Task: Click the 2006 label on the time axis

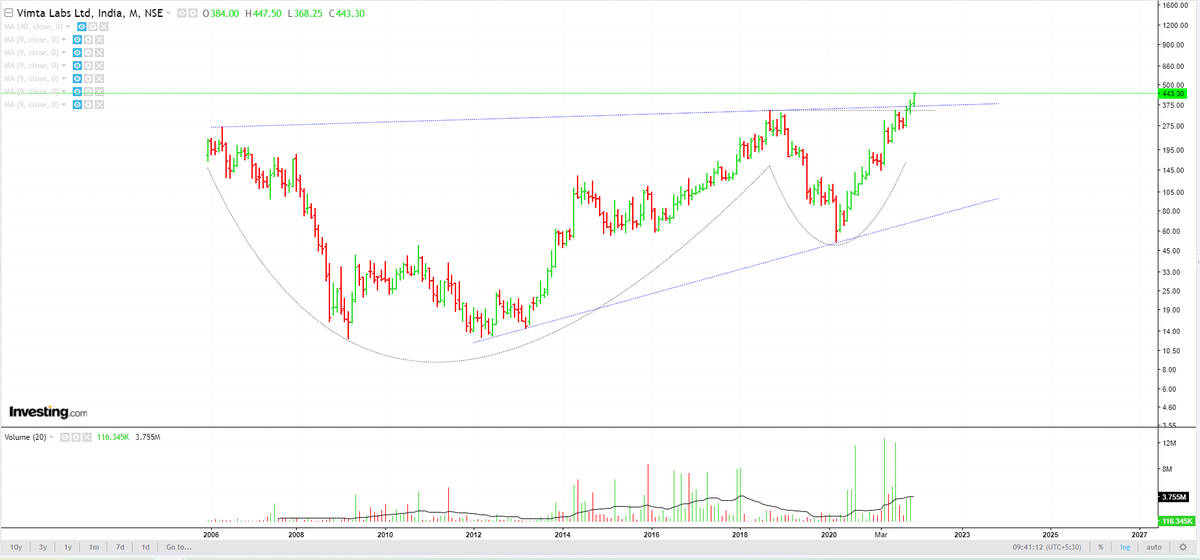Action: click(211, 535)
